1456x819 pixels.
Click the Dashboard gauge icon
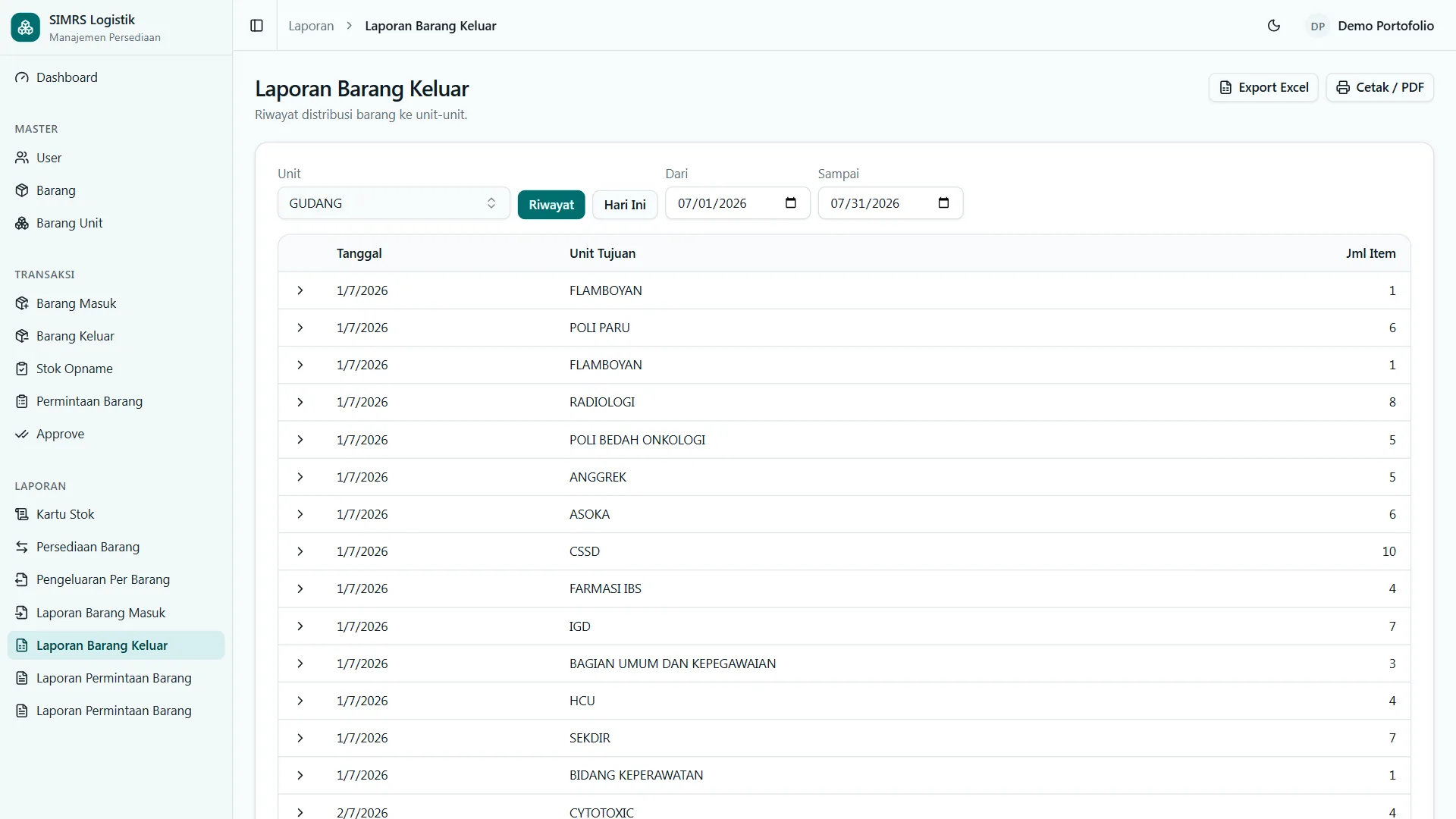point(22,77)
